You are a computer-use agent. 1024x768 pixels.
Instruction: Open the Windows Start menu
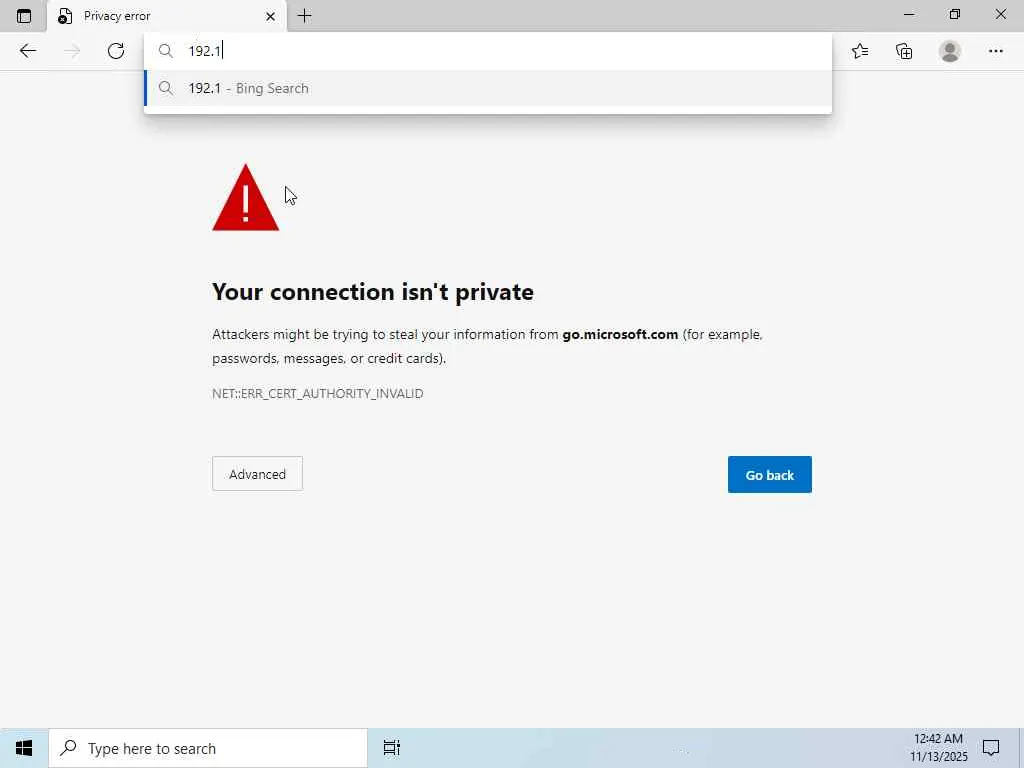pyautogui.click(x=24, y=748)
